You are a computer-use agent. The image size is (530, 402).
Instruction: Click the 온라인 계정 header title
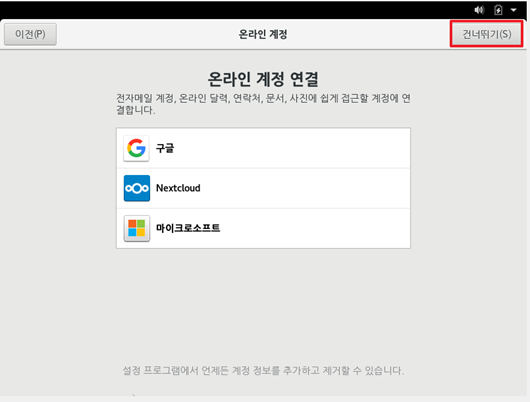point(263,34)
